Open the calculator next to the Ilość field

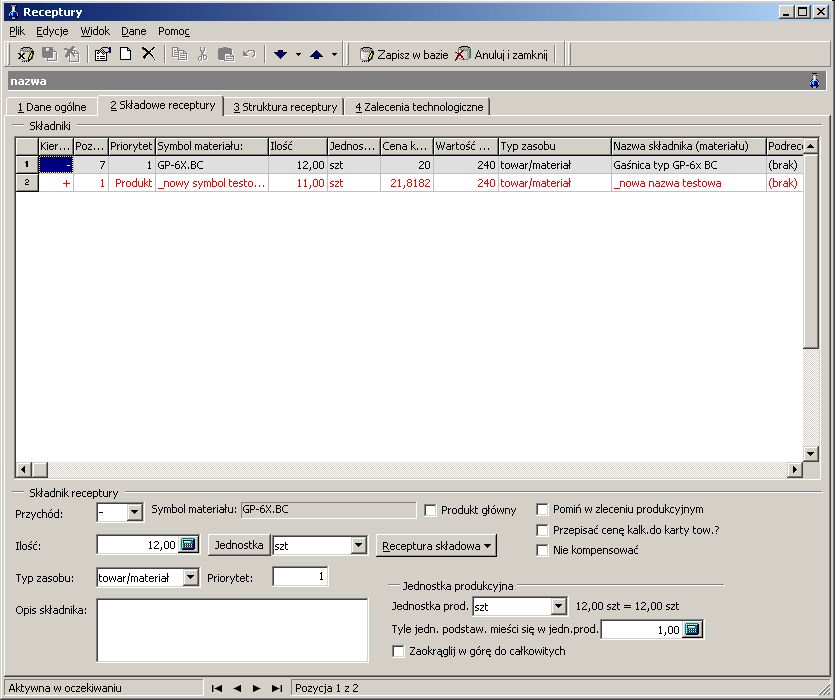[189, 544]
